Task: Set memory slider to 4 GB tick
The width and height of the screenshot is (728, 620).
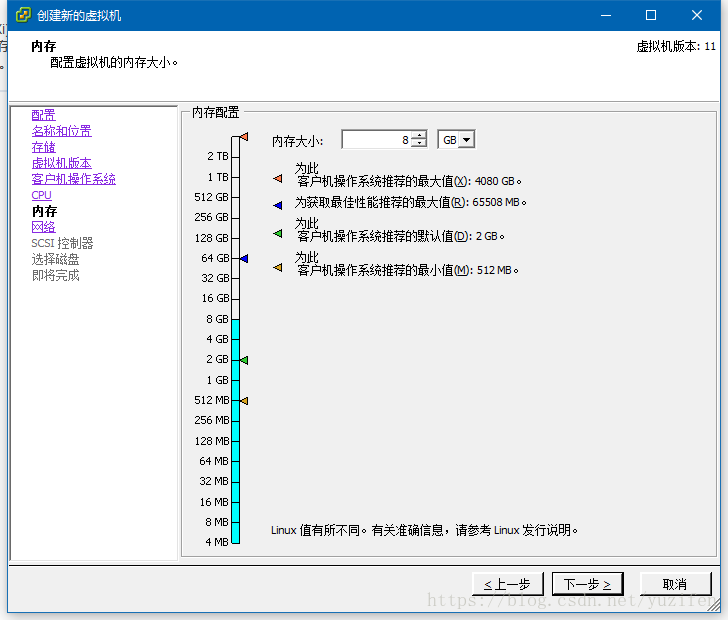Action: tap(235, 339)
